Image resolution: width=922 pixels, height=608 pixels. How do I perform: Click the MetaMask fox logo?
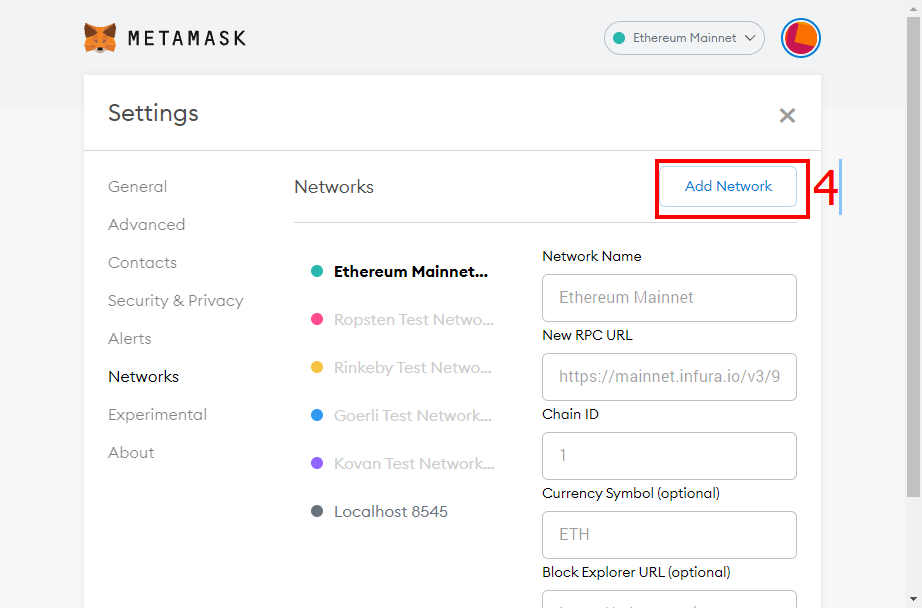point(100,38)
